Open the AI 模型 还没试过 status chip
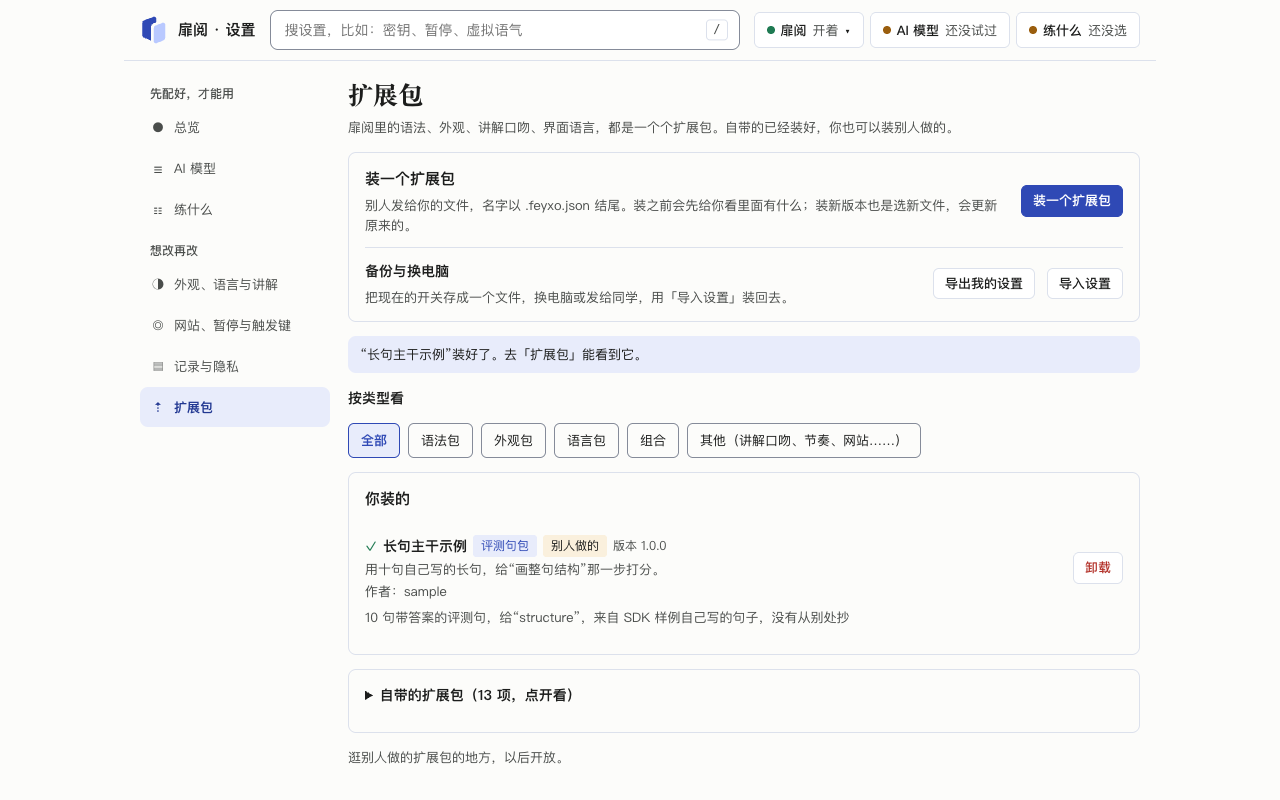The image size is (1280, 800). pyautogui.click(x=940, y=30)
